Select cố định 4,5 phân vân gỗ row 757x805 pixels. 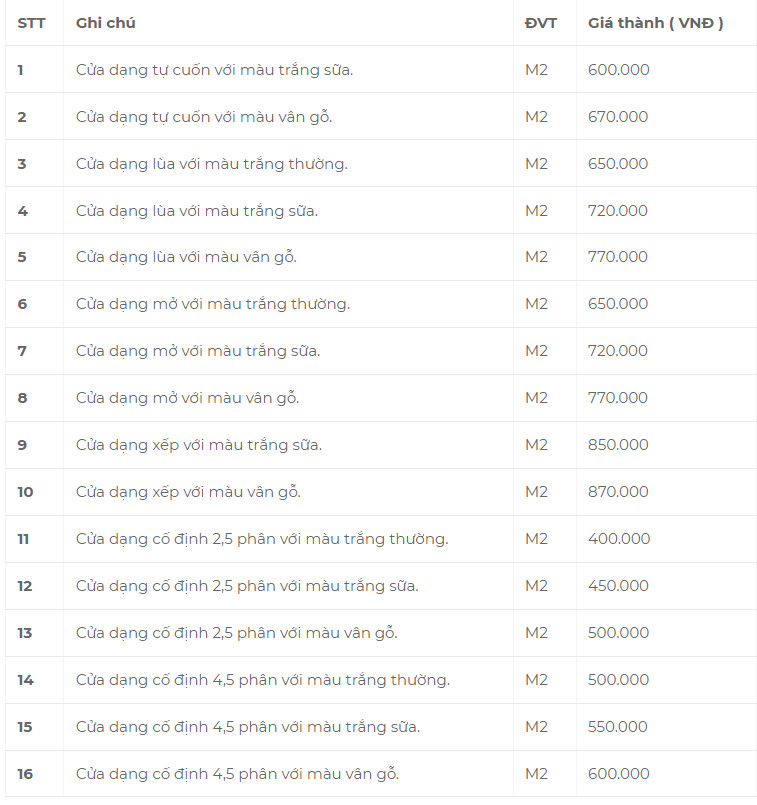381,774
